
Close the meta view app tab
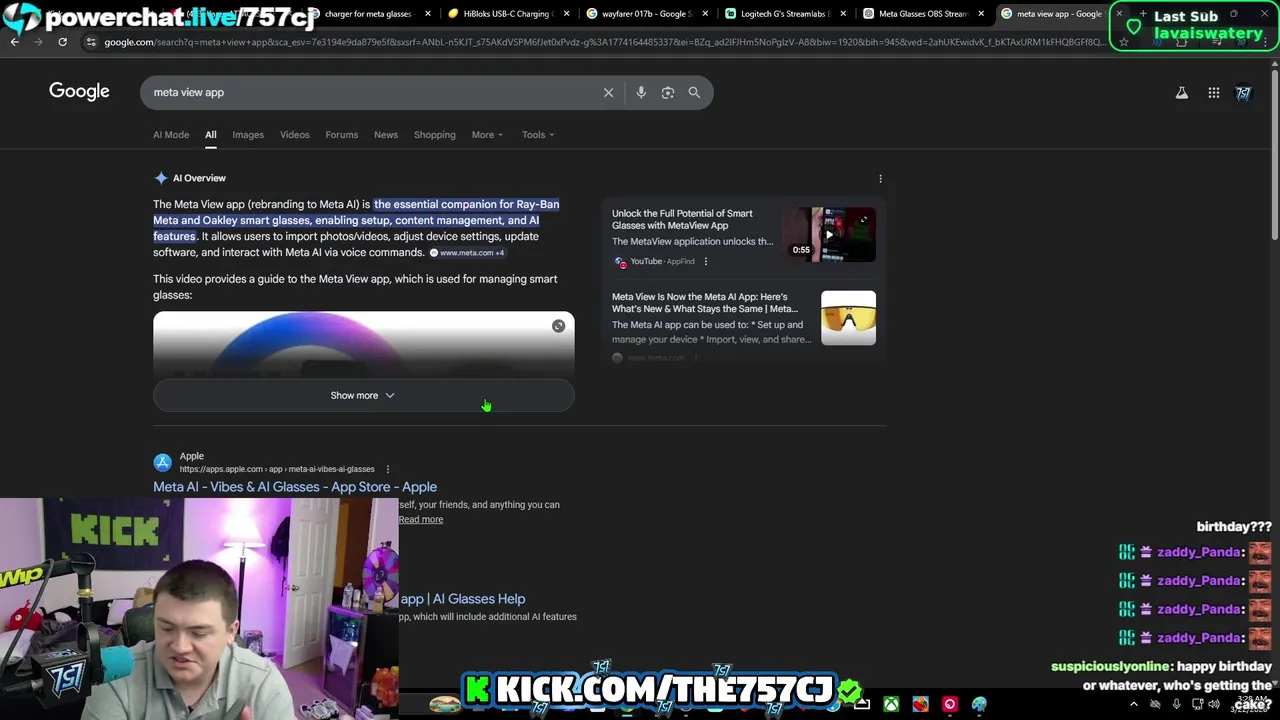click(1119, 14)
